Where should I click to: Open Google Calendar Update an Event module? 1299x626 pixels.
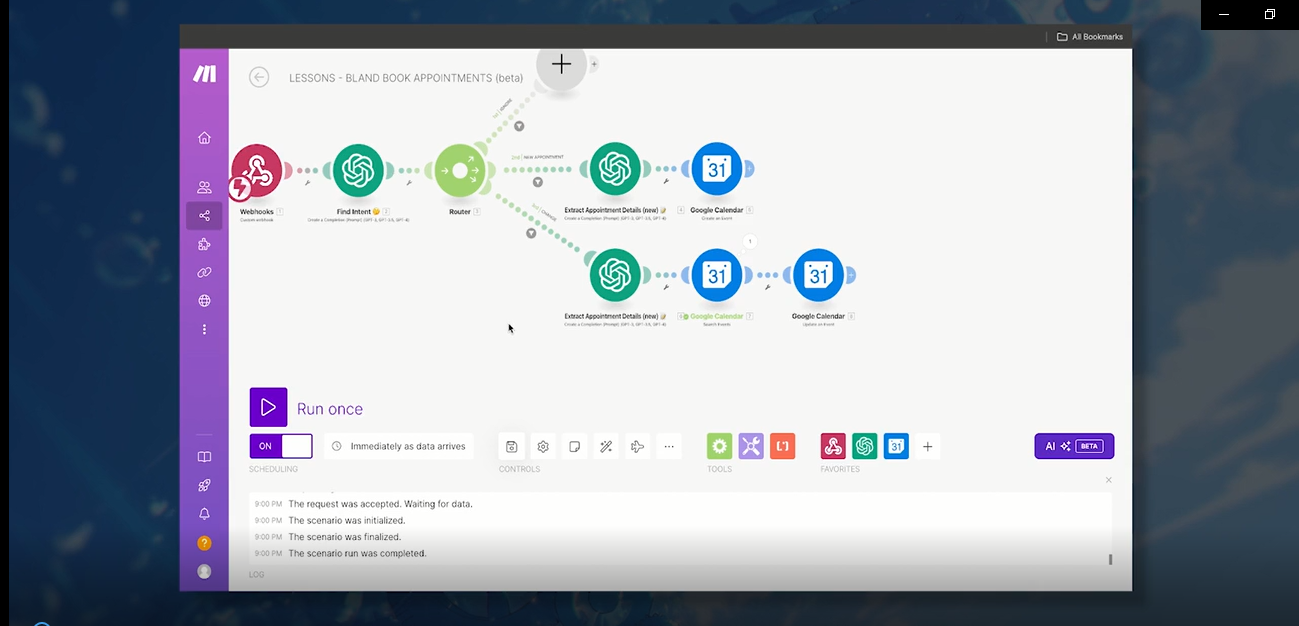coord(818,275)
